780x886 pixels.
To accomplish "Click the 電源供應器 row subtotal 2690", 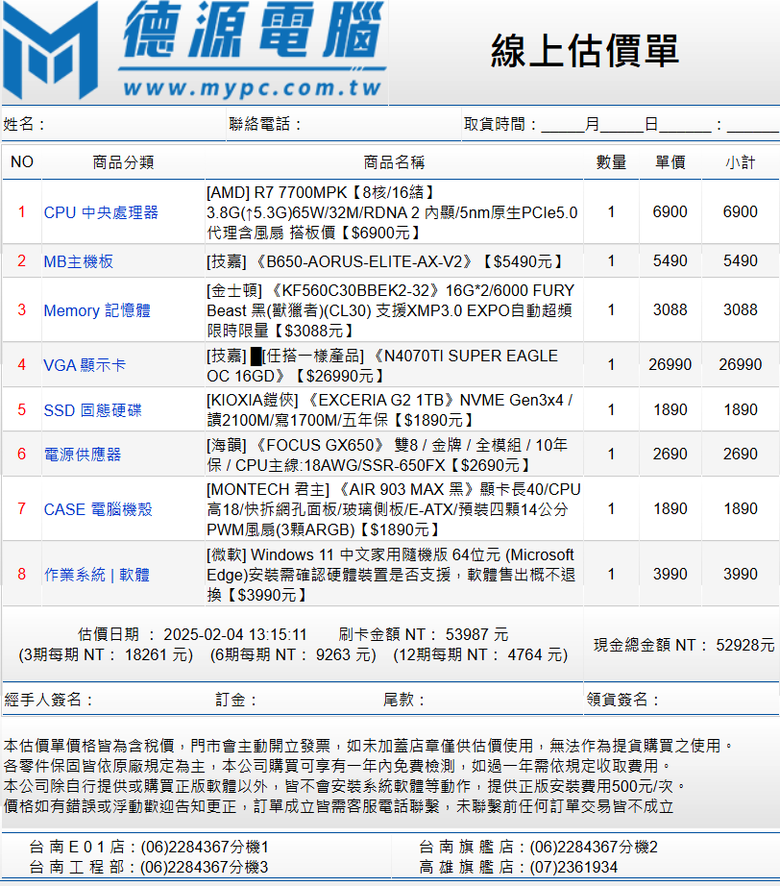I will tap(740, 454).
